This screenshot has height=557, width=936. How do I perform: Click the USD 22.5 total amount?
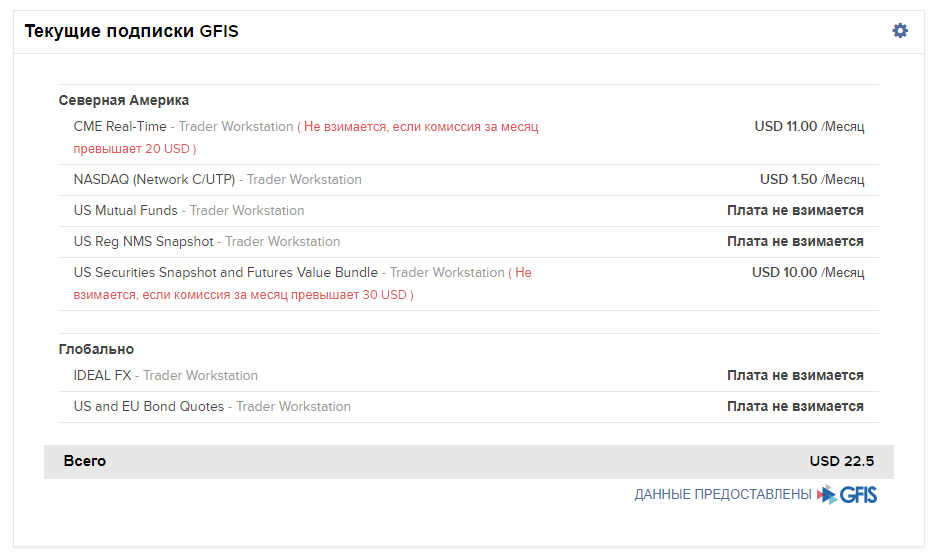841,461
